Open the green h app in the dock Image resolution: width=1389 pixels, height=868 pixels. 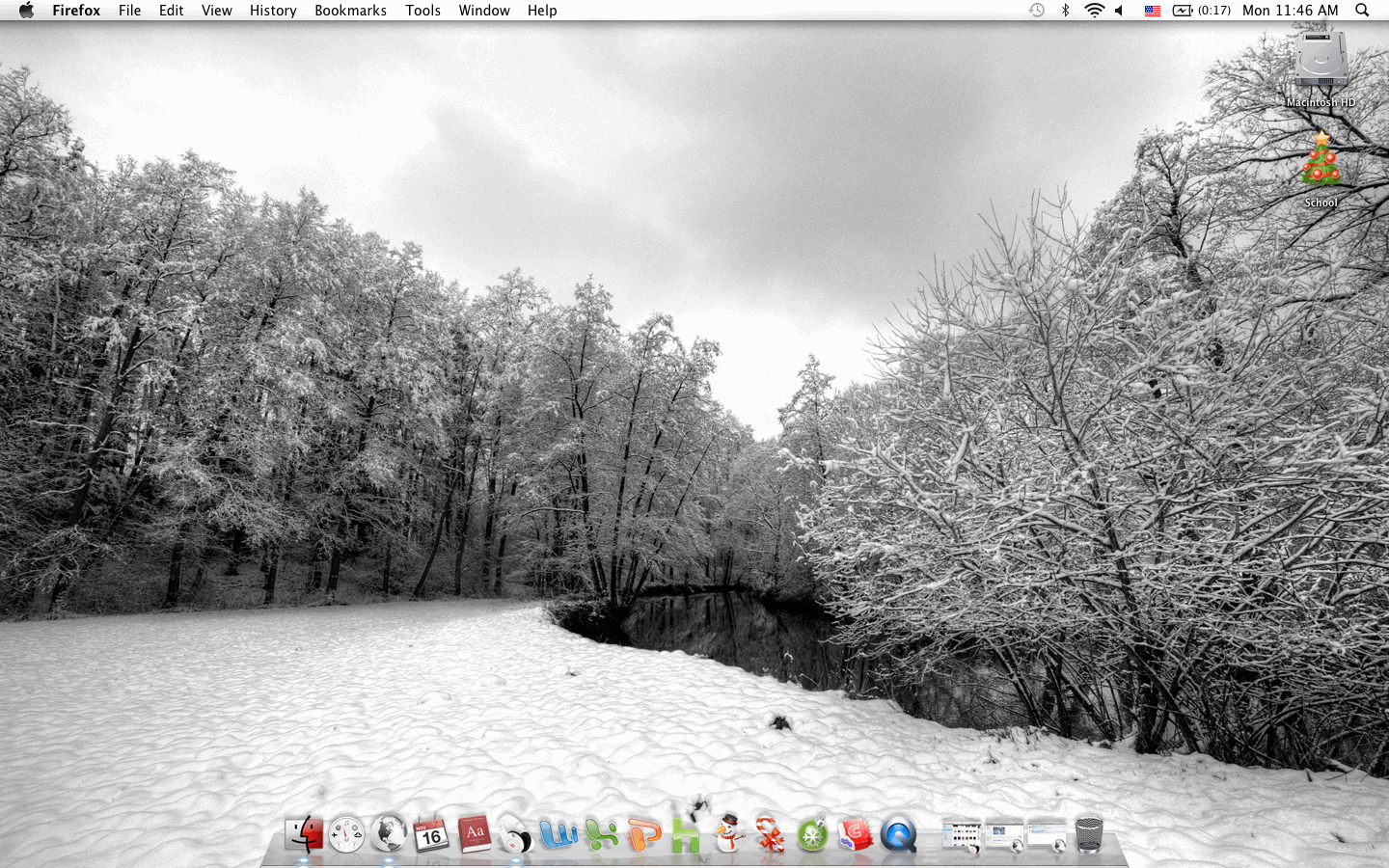(x=686, y=834)
